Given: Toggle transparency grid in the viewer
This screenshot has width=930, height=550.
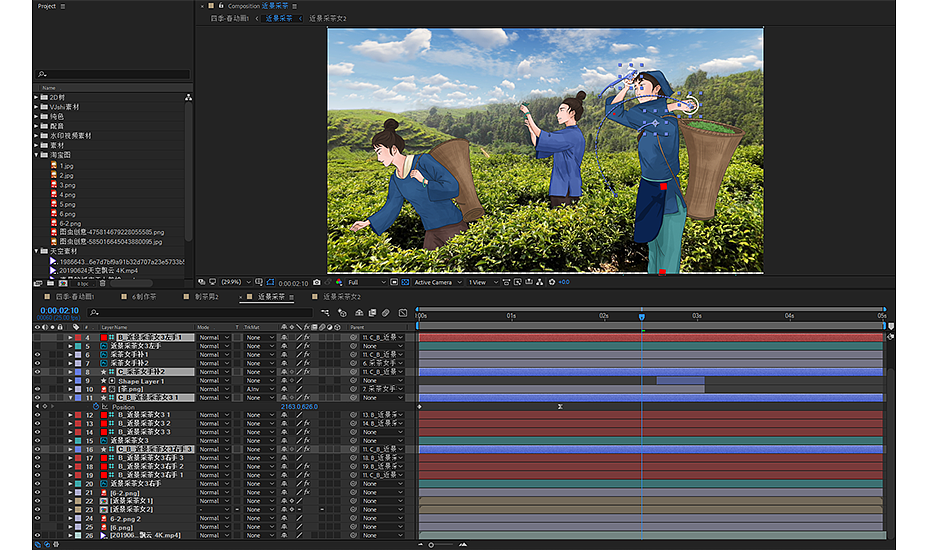Looking at the screenshot, I should (405, 282).
